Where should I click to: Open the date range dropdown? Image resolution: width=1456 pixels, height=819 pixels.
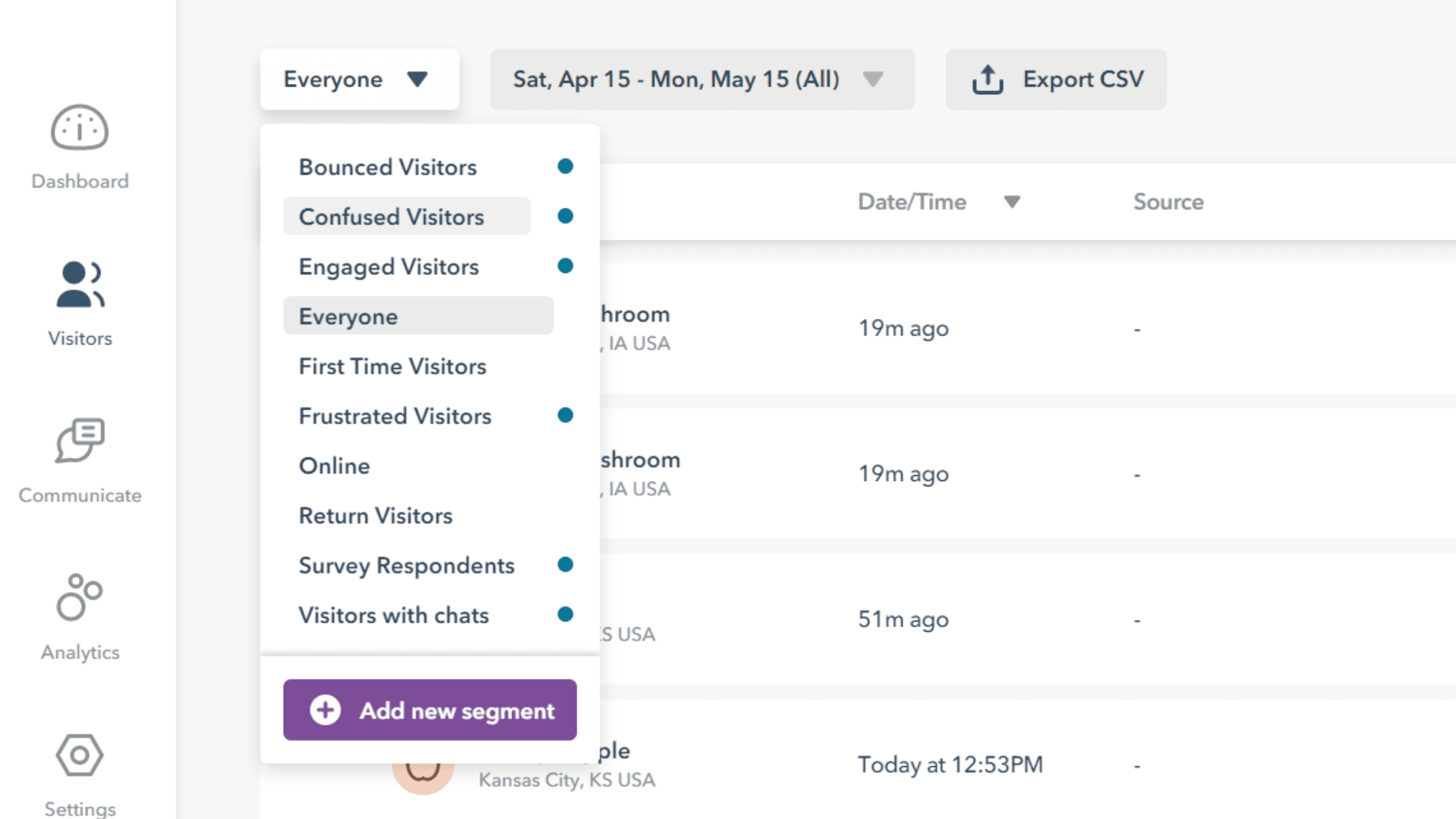(x=703, y=79)
